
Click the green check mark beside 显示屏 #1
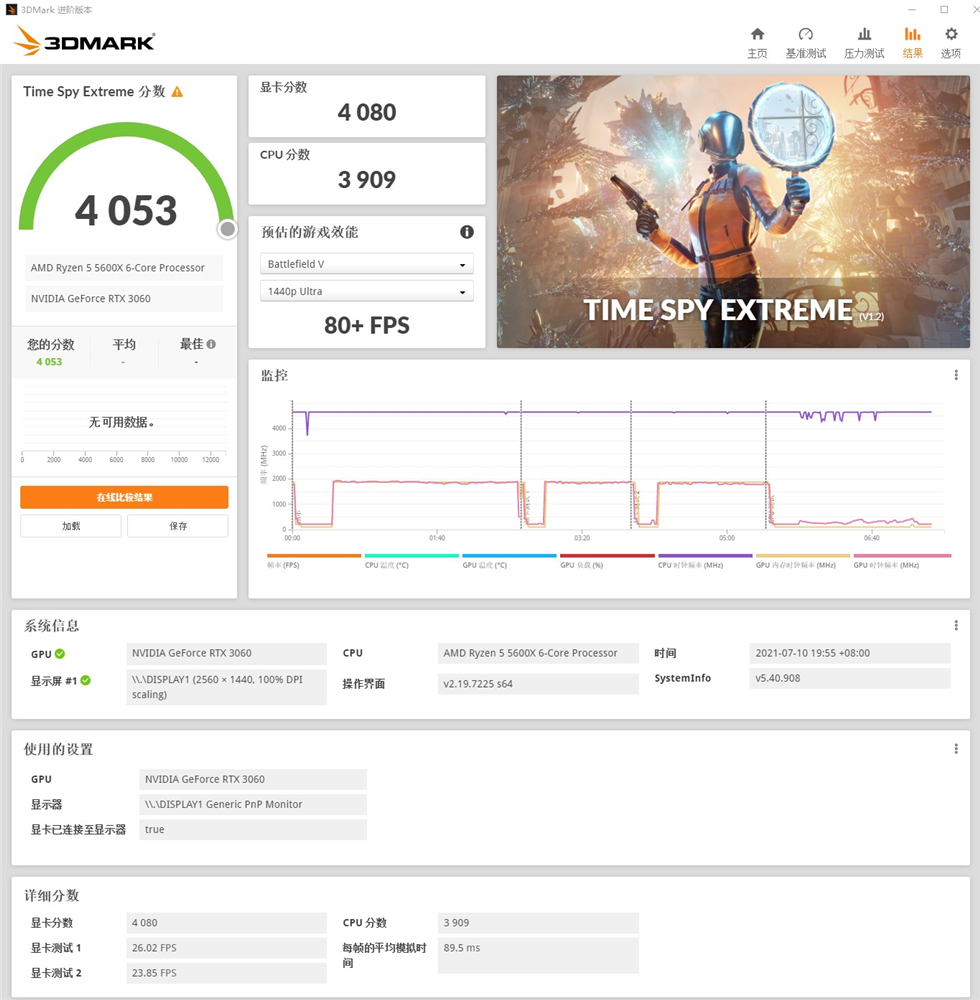(x=85, y=680)
